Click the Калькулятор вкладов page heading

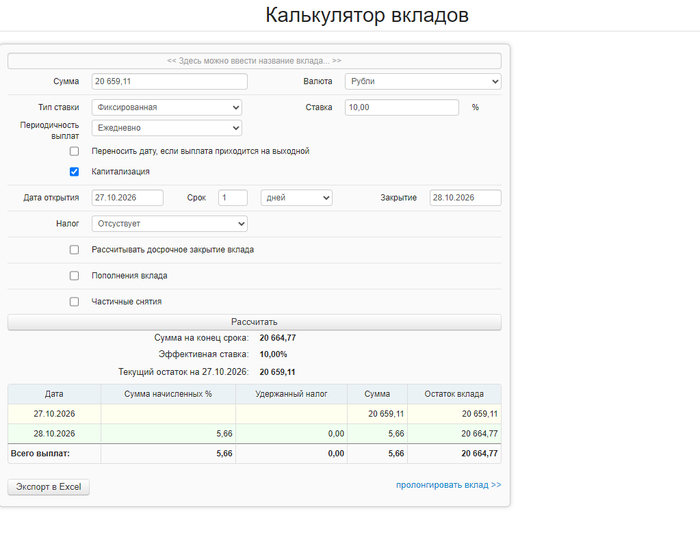[x=367, y=15]
